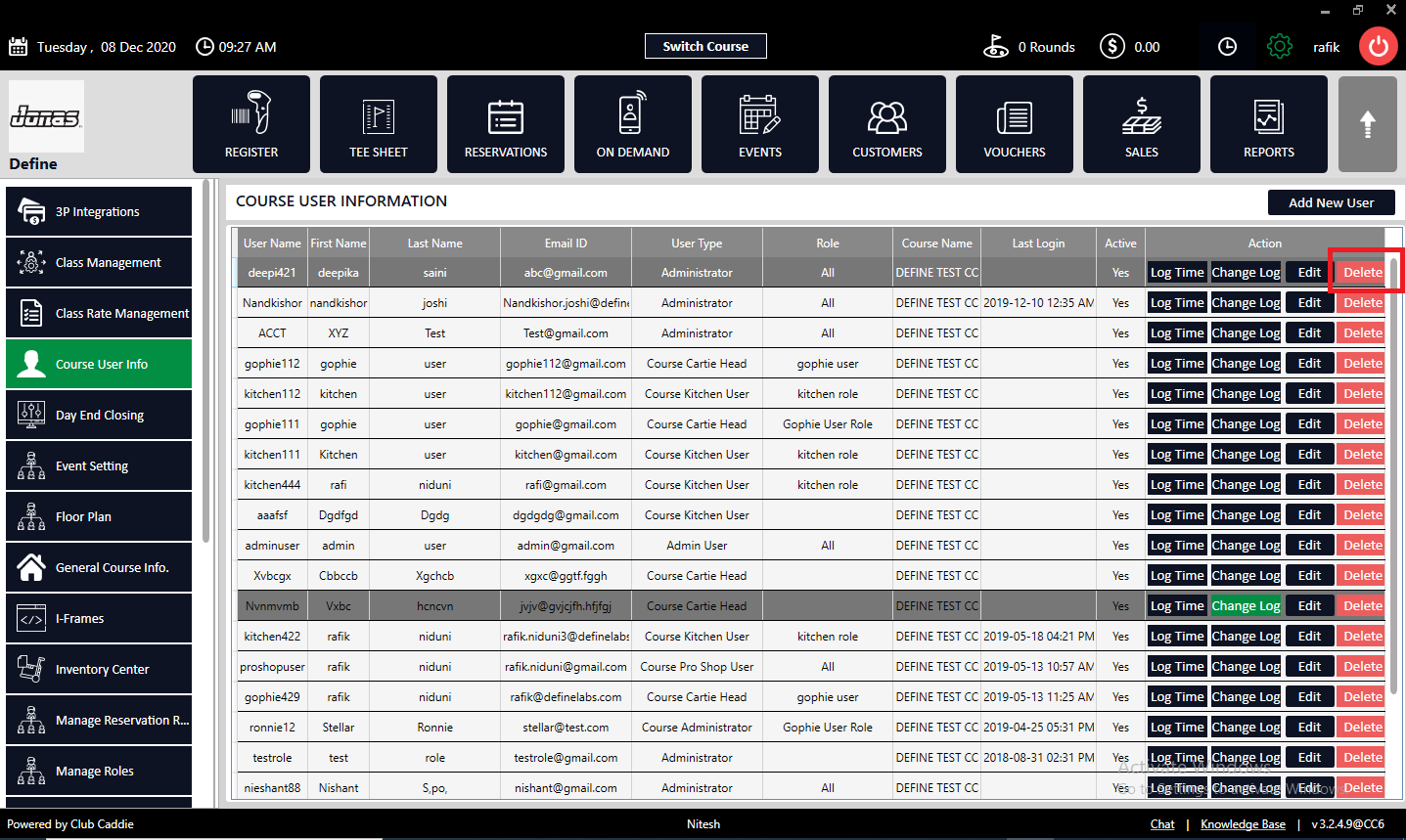Open I-Frames in the sidebar
This screenshot has height=840, width=1406.
coord(99,618)
